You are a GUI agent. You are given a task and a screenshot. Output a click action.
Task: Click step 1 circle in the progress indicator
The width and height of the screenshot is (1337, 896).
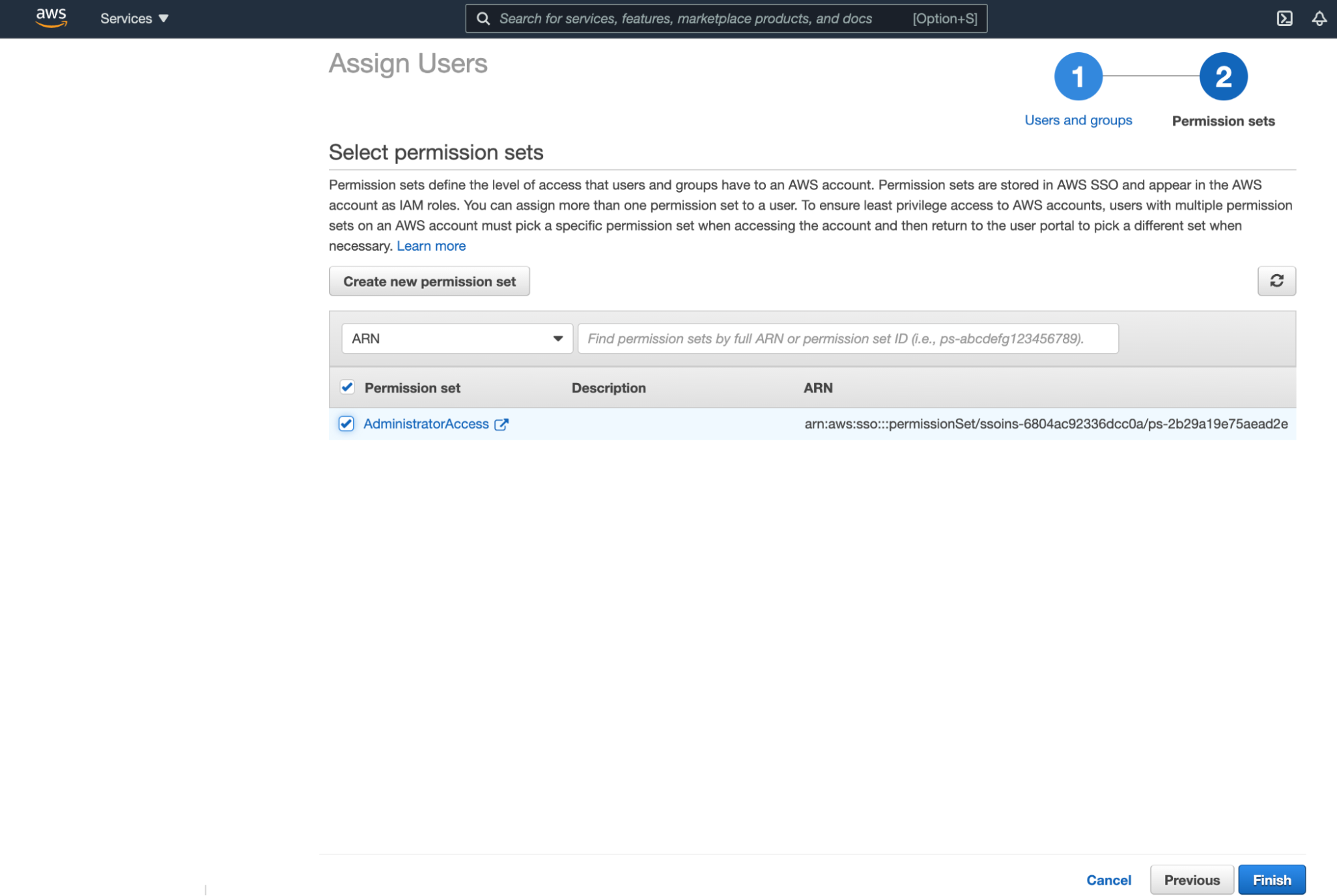click(x=1077, y=76)
